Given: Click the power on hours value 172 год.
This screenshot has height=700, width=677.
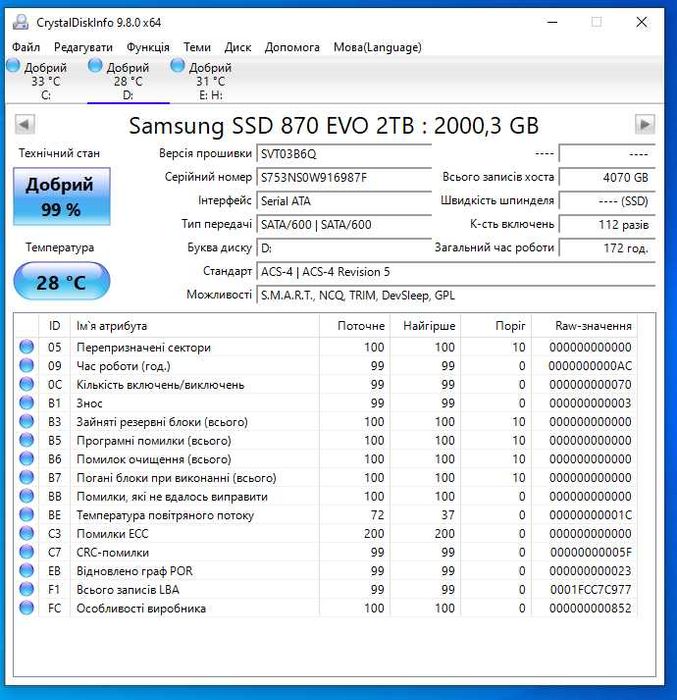Looking at the screenshot, I should [x=607, y=248].
